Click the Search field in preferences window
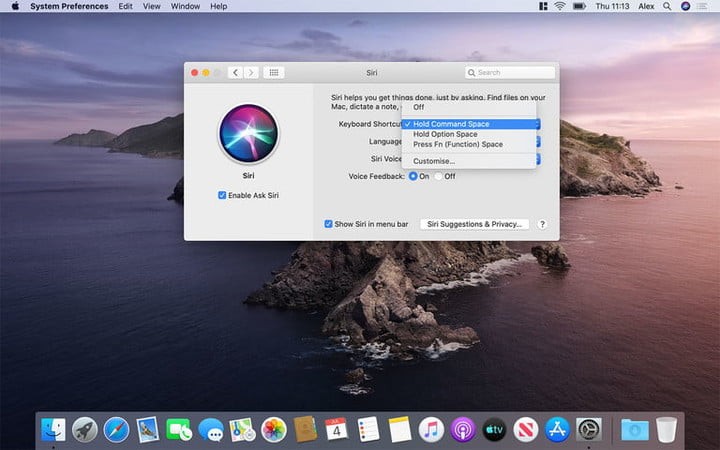 [x=510, y=73]
